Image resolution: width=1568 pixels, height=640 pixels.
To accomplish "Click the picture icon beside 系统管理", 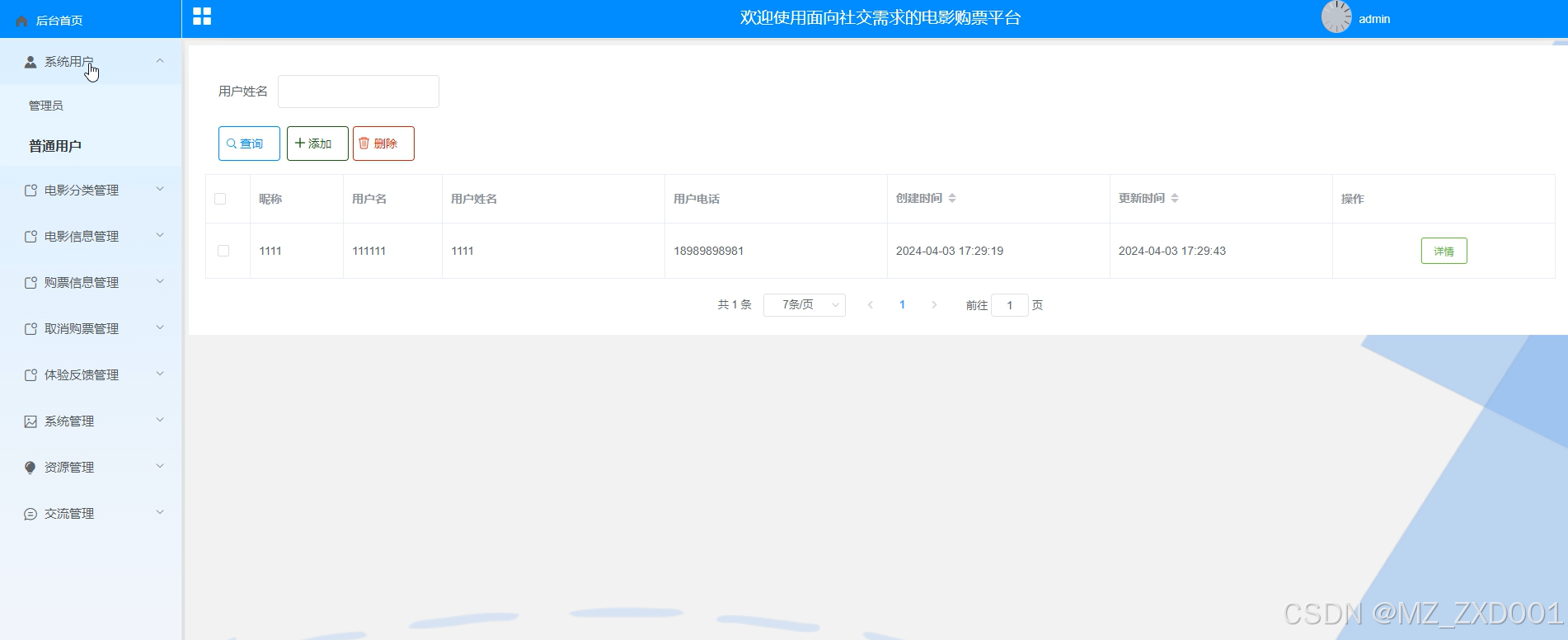I will [x=31, y=421].
